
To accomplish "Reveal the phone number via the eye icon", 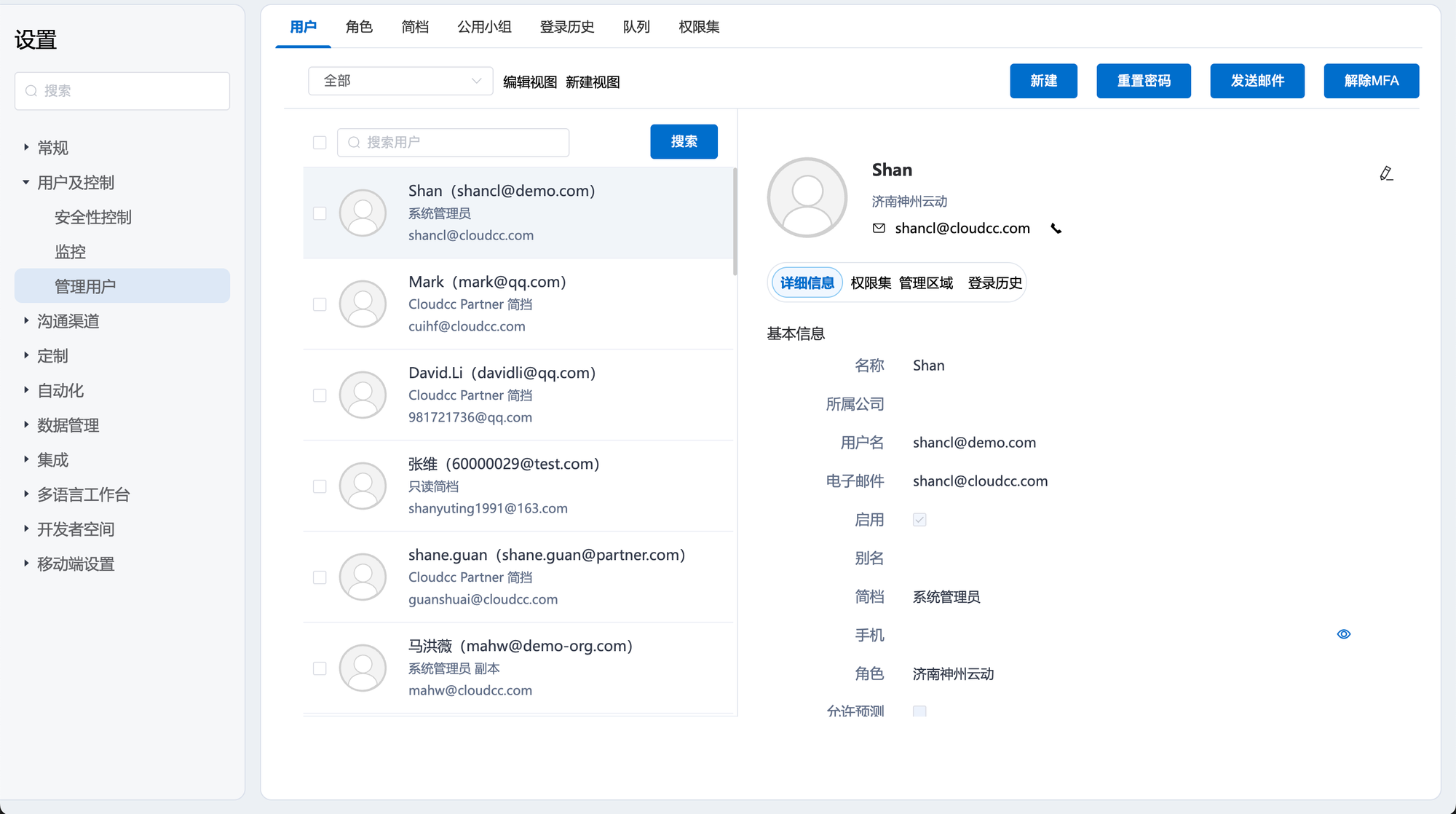I will pyautogui.click(x=1344, y=634).
